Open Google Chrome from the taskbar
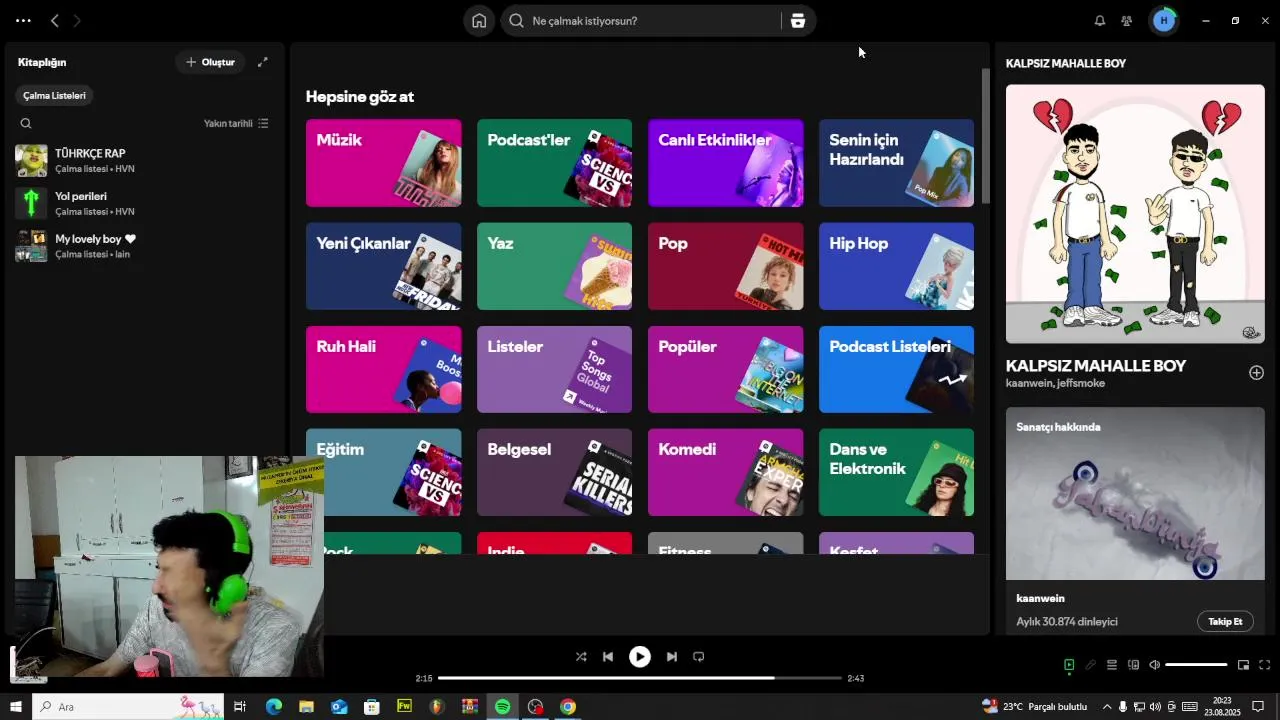Viewport: 1280px width, 720px height. (x=568, y=707)
